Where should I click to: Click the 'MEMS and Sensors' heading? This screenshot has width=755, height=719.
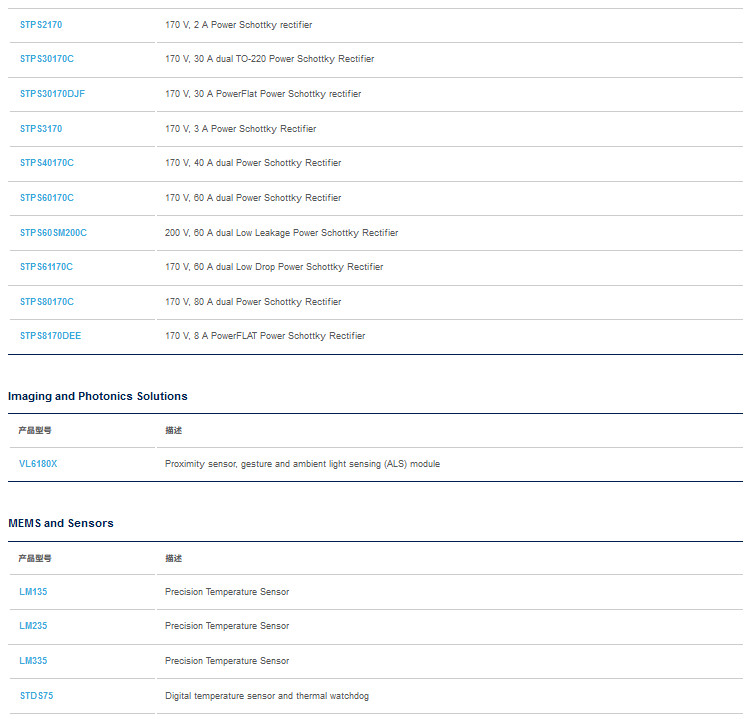coord(61,523)
